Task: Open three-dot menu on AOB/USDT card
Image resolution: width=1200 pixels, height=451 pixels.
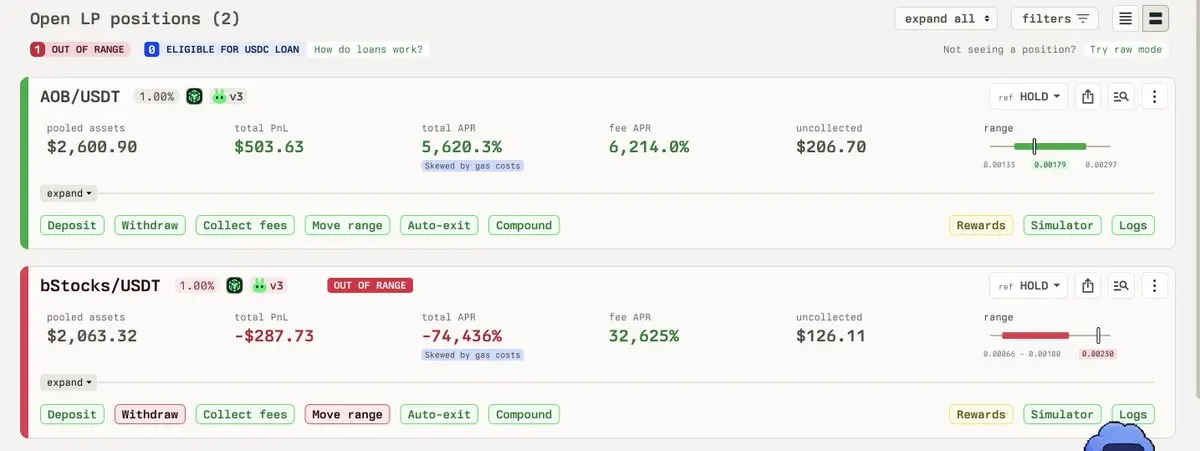Action: pyautogui.click(x=1154, y=97)
